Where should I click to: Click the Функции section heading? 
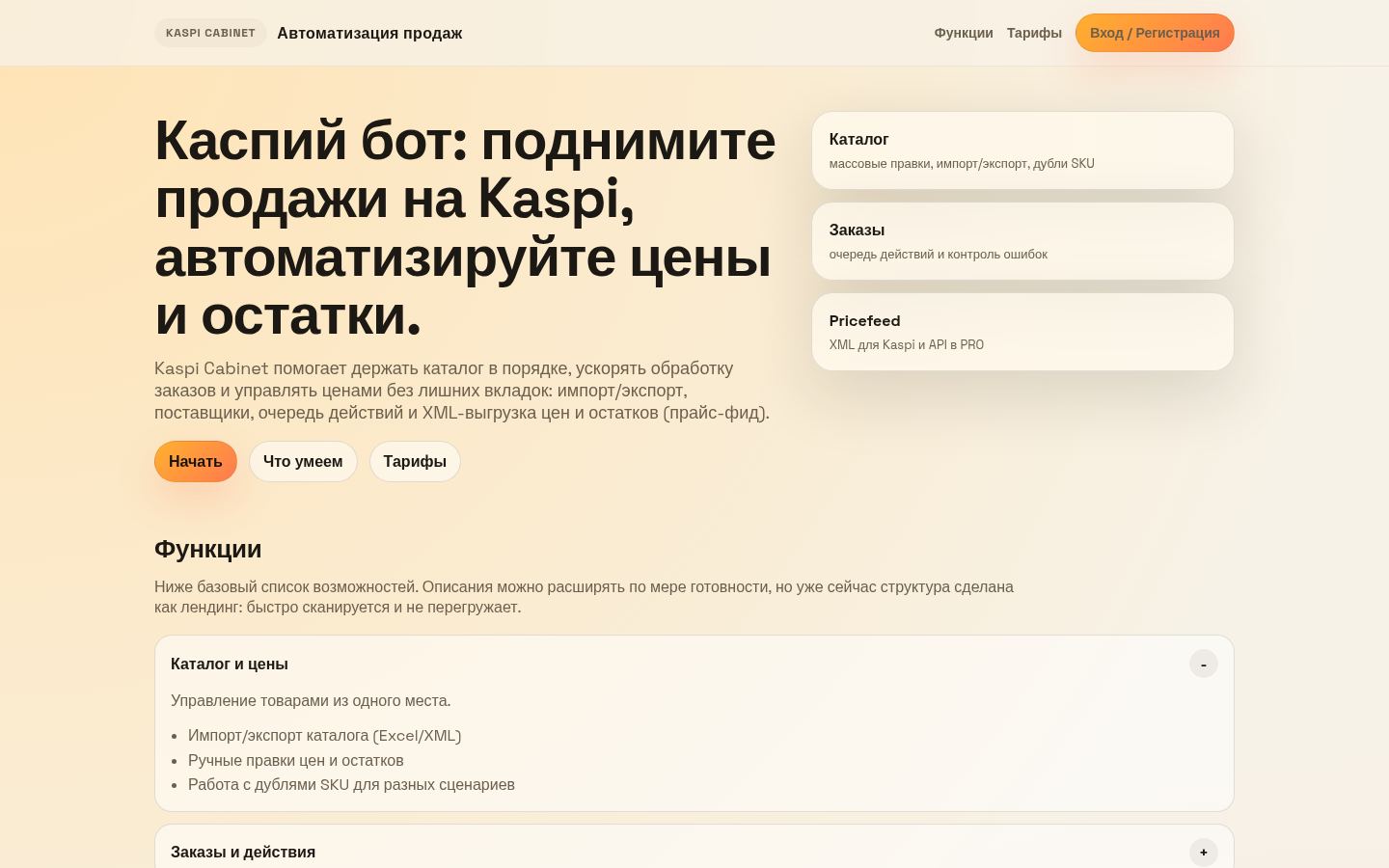pyautogui.click(x=208, y=549)
